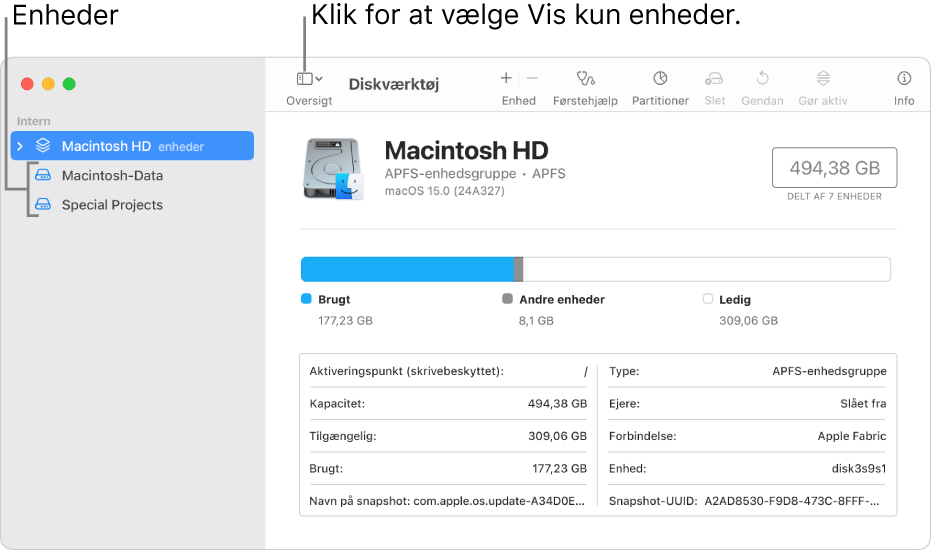This screenshot has width=931, height=551.
Task: Click the Forbindelse Apple Fabric value
Action: coord(851,436)
